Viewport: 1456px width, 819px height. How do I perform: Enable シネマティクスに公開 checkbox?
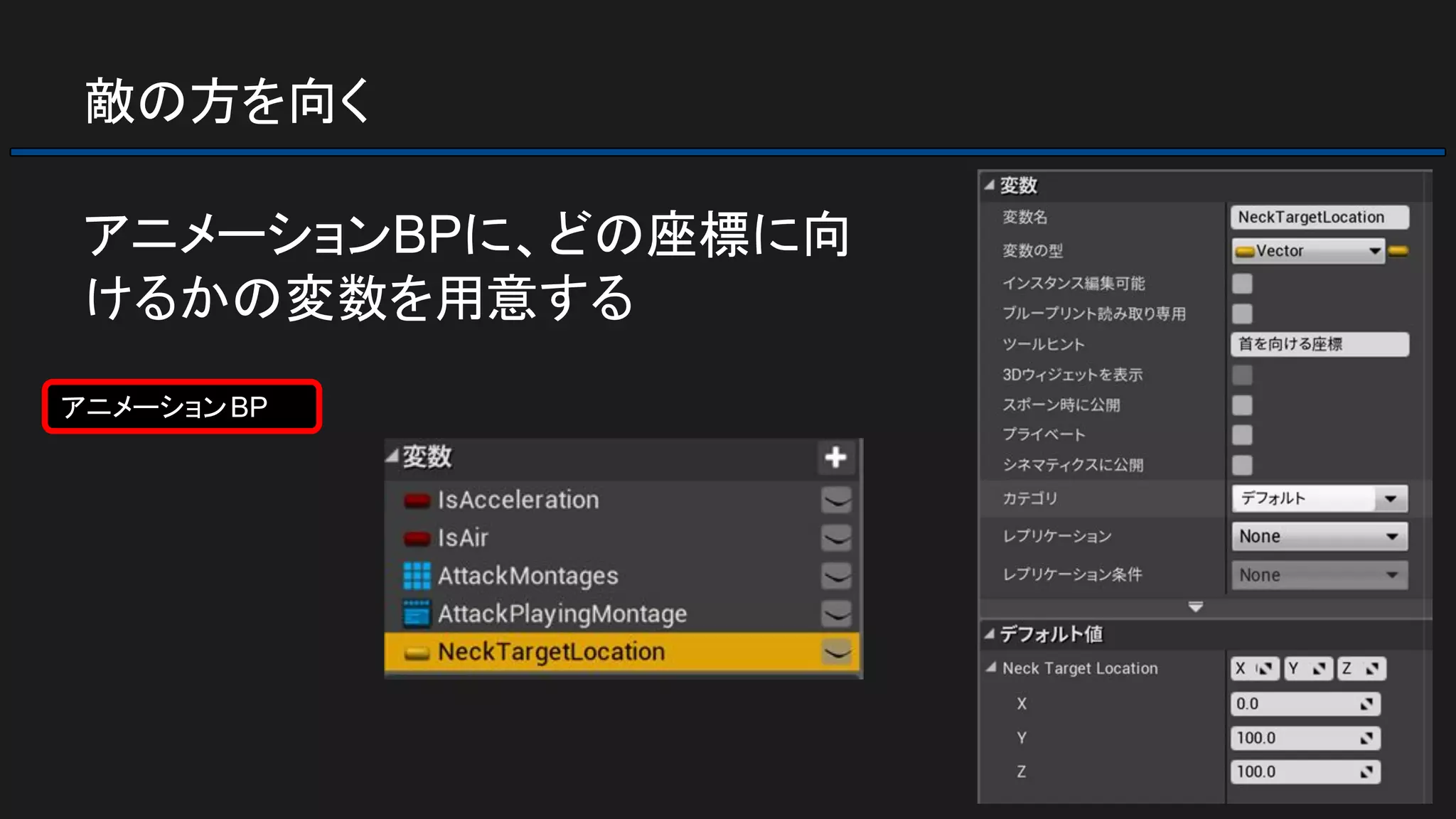point(1242,465)
